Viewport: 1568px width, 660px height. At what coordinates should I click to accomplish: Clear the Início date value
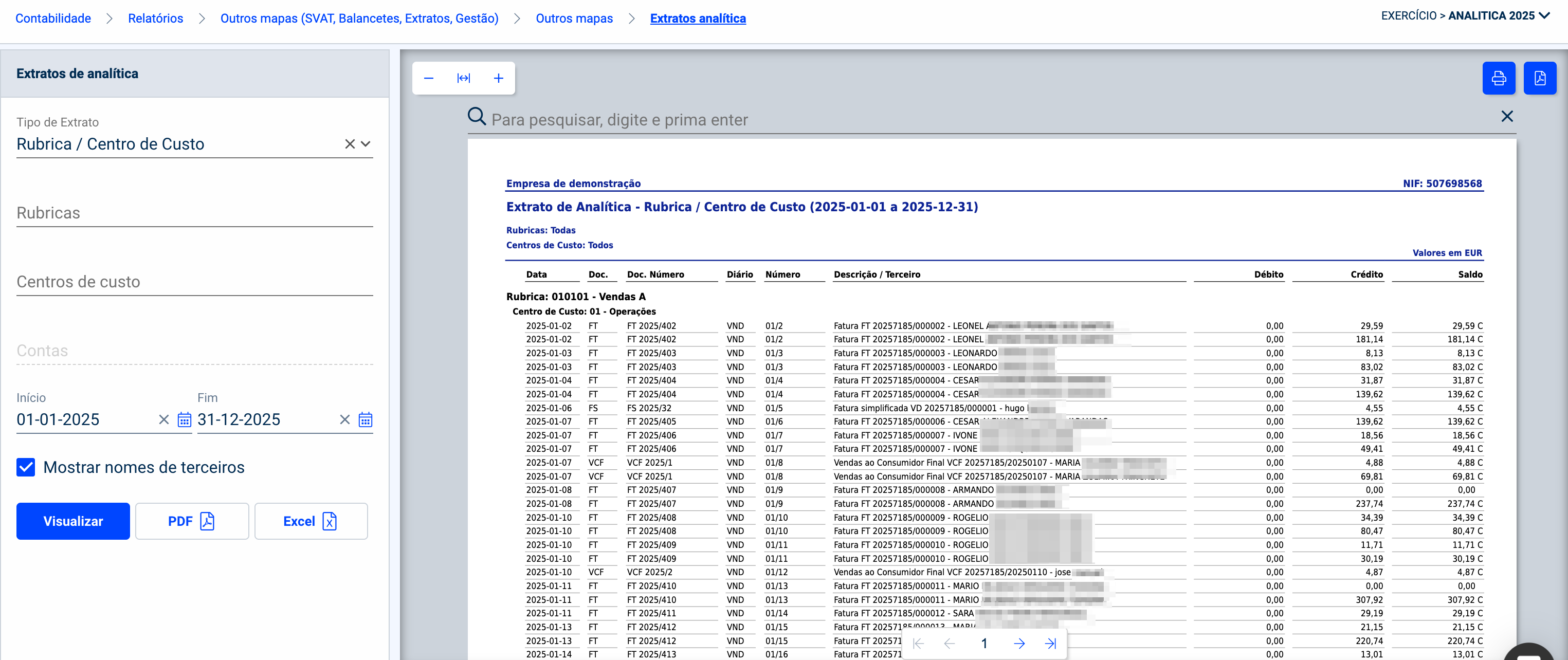[x=163, y=419]
